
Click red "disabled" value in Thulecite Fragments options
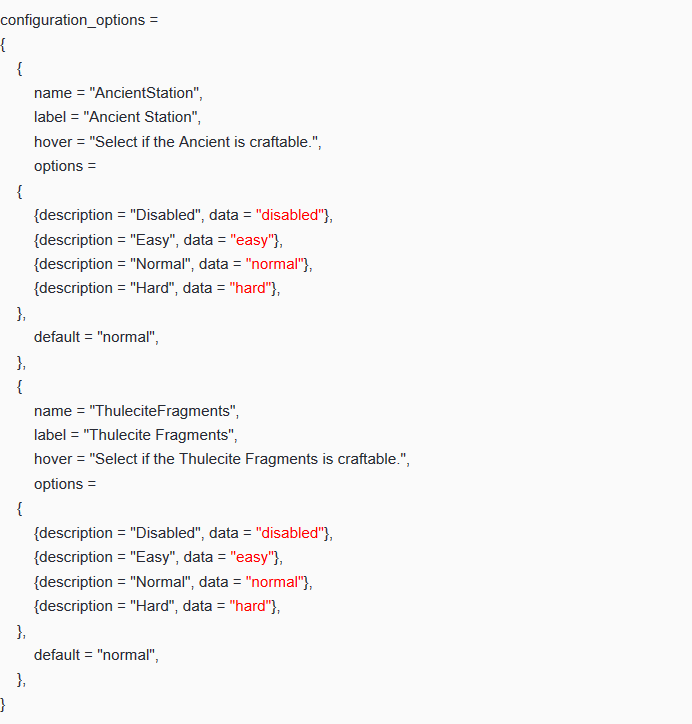291,533
